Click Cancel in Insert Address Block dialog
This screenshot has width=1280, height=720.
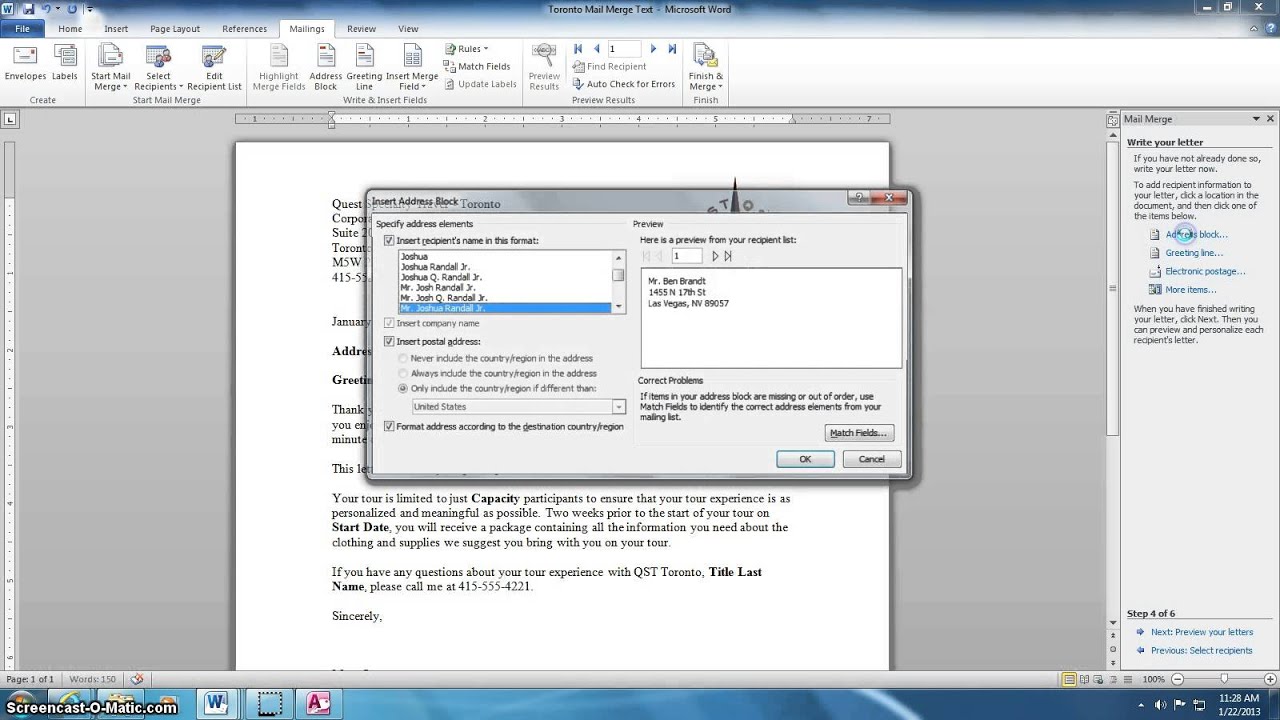(871, 459)
